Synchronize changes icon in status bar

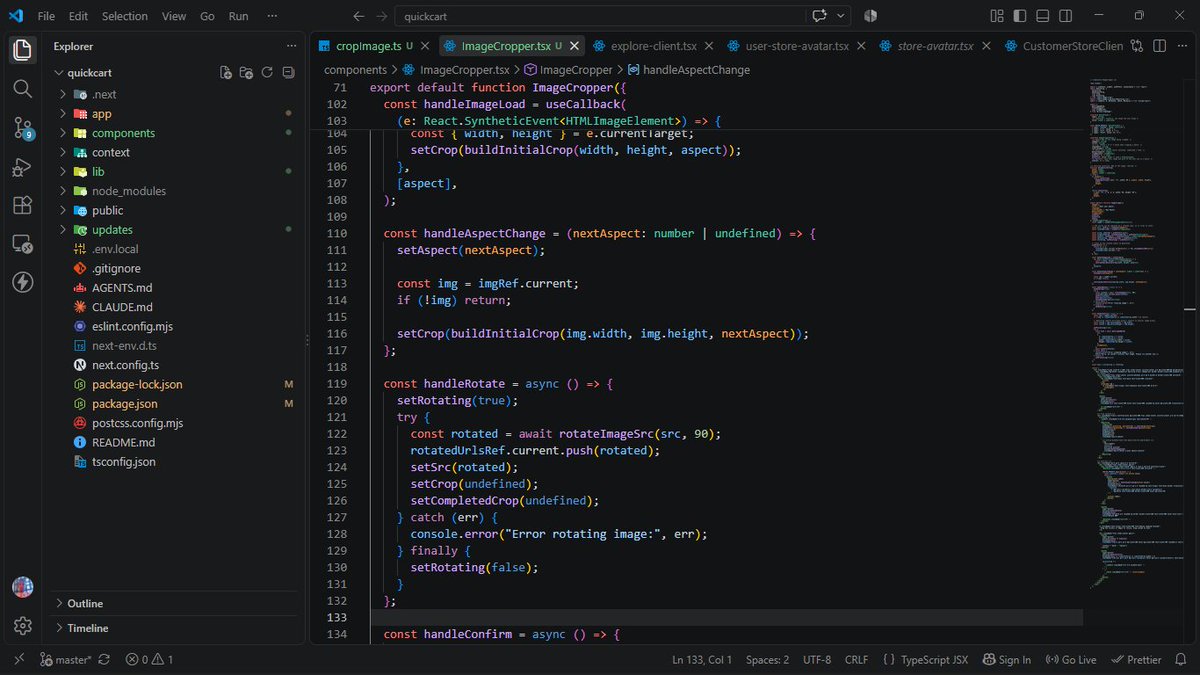106,660
